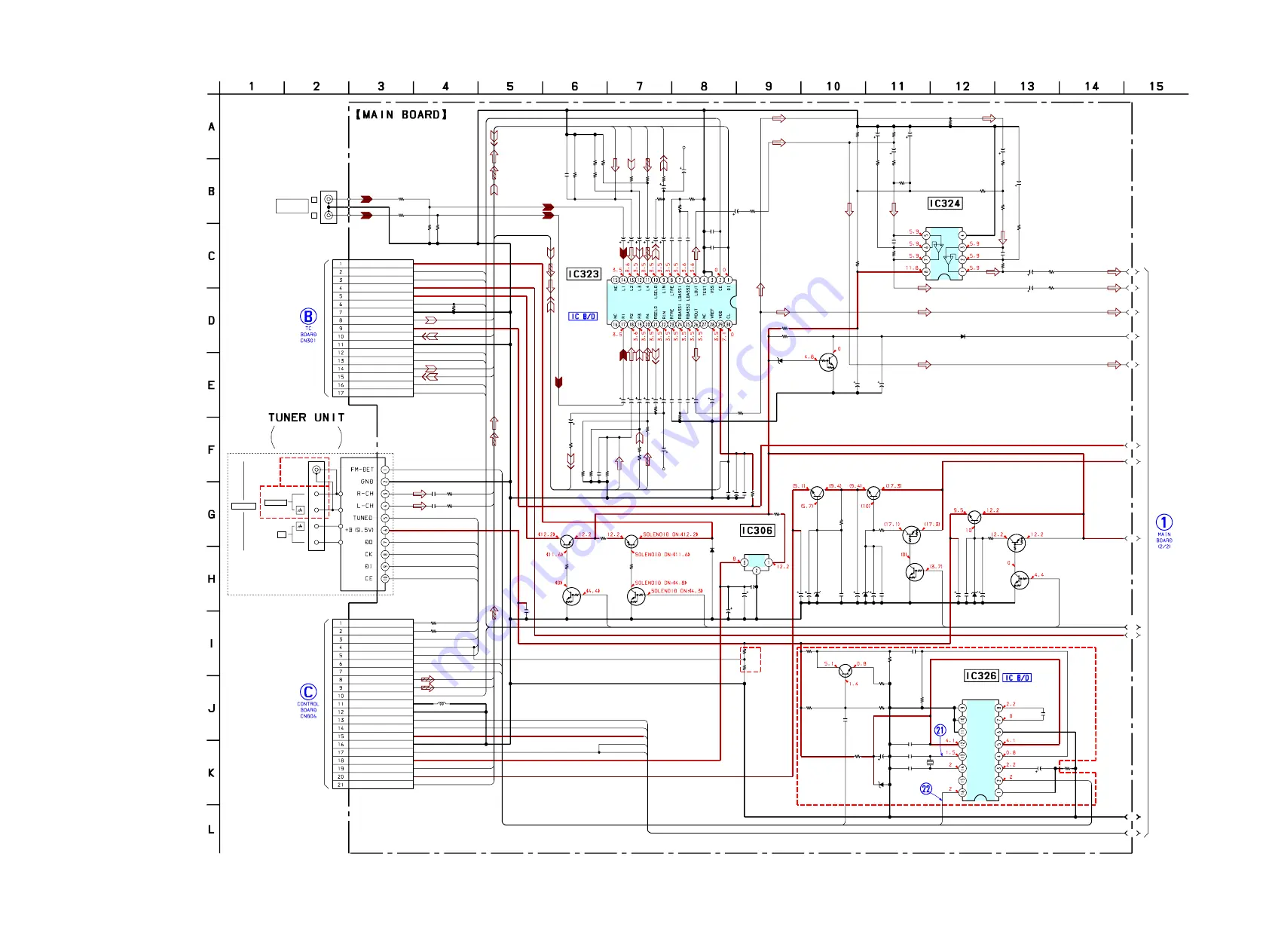The height and width of the screenshot is (952, 1266).
Task: Click column header 5 on grid
Action: point(510,87)
